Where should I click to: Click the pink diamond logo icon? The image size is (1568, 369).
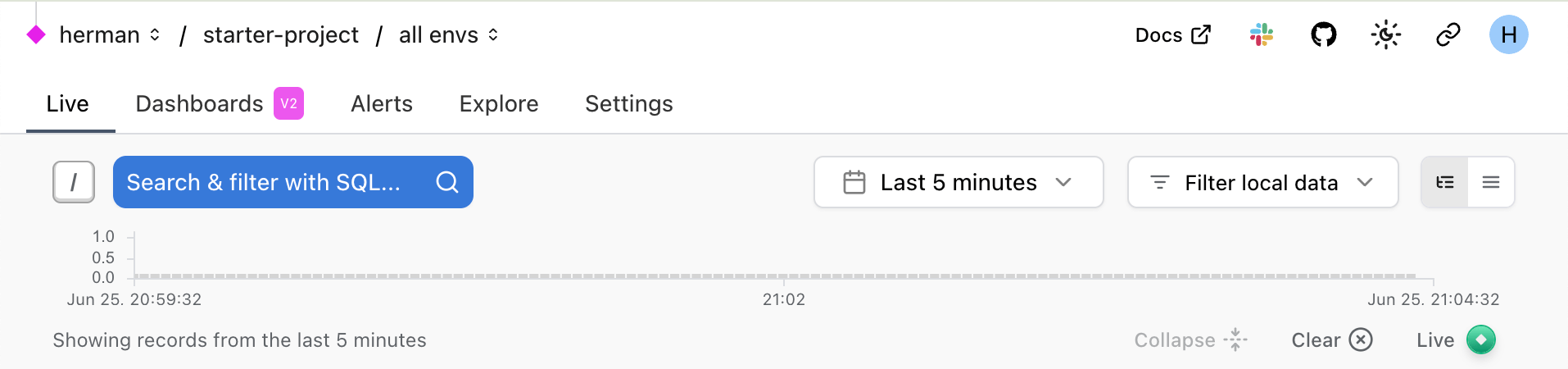(36, 35)
